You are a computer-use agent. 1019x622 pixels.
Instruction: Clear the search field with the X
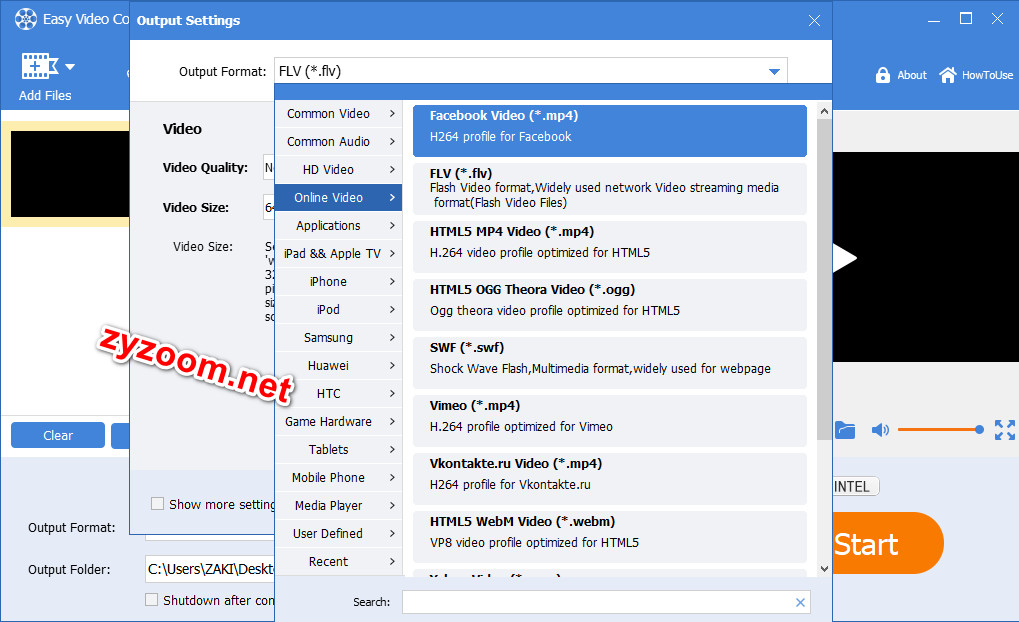tap(800, 603)
